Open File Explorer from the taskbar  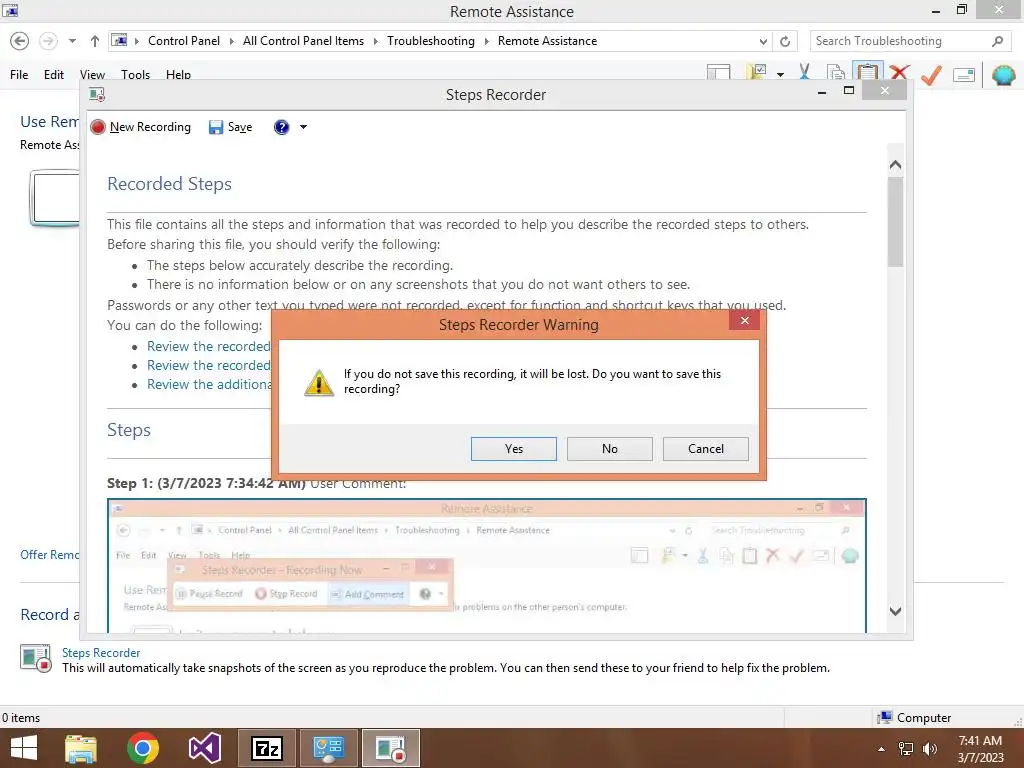(x=81, y=748)
